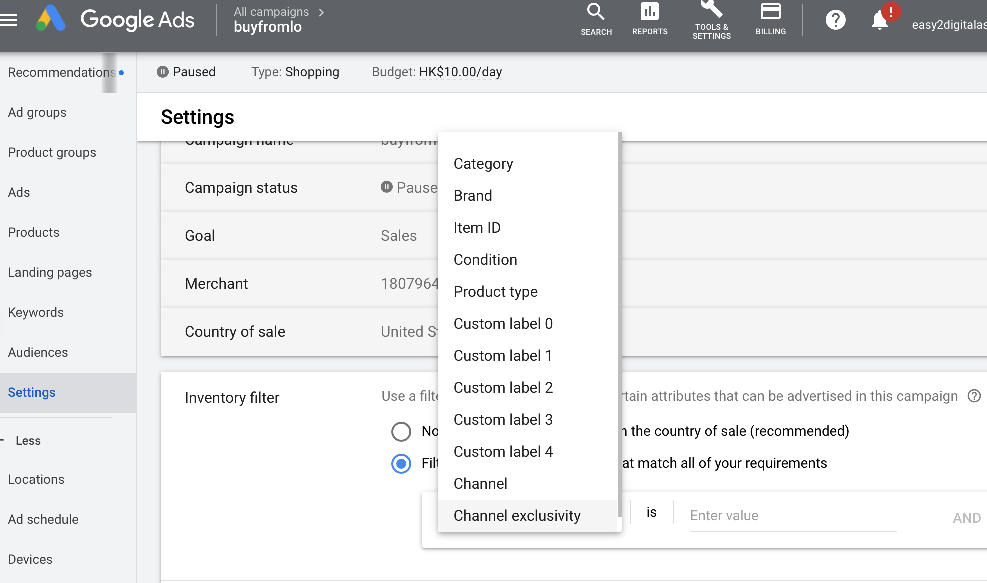Open the Reports icon
This screenshot has height=583, width=987.
[650, 19]
